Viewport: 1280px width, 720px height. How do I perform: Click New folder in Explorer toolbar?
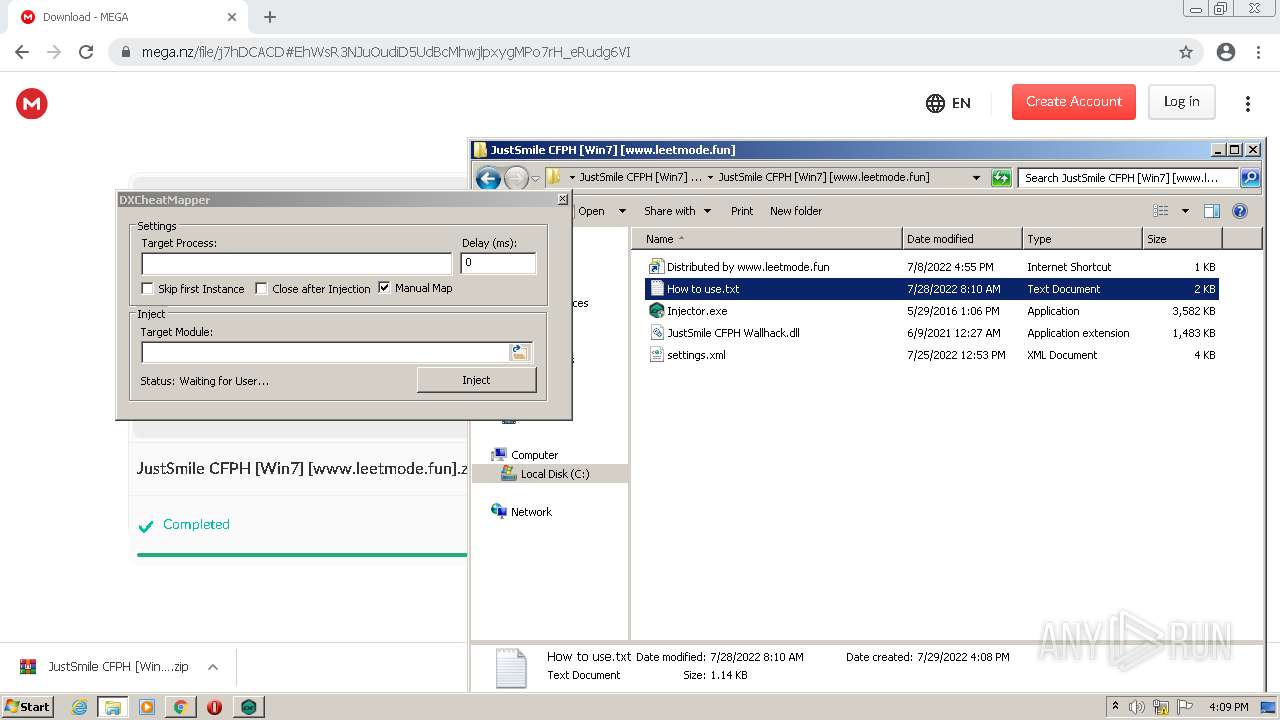point(796,211)
